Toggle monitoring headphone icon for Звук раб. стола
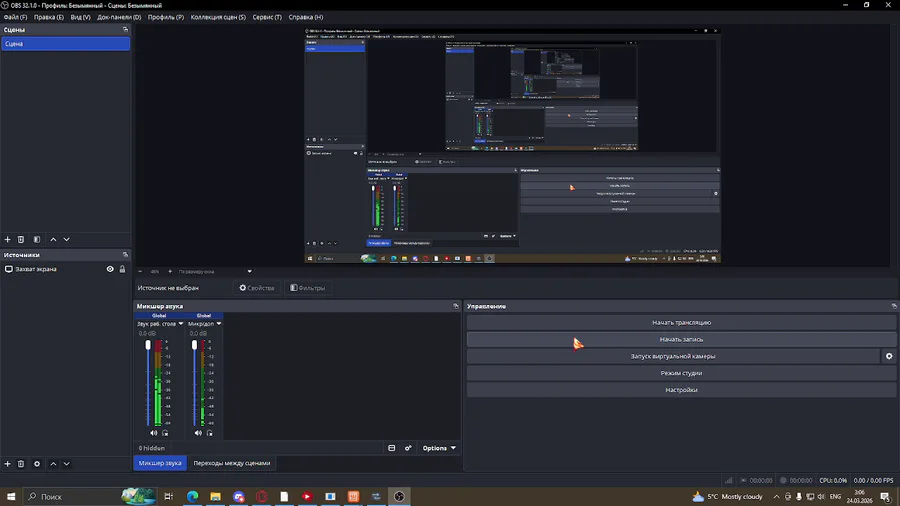The width and height of the screenshot is (900, 506). [x=165, y=433]
